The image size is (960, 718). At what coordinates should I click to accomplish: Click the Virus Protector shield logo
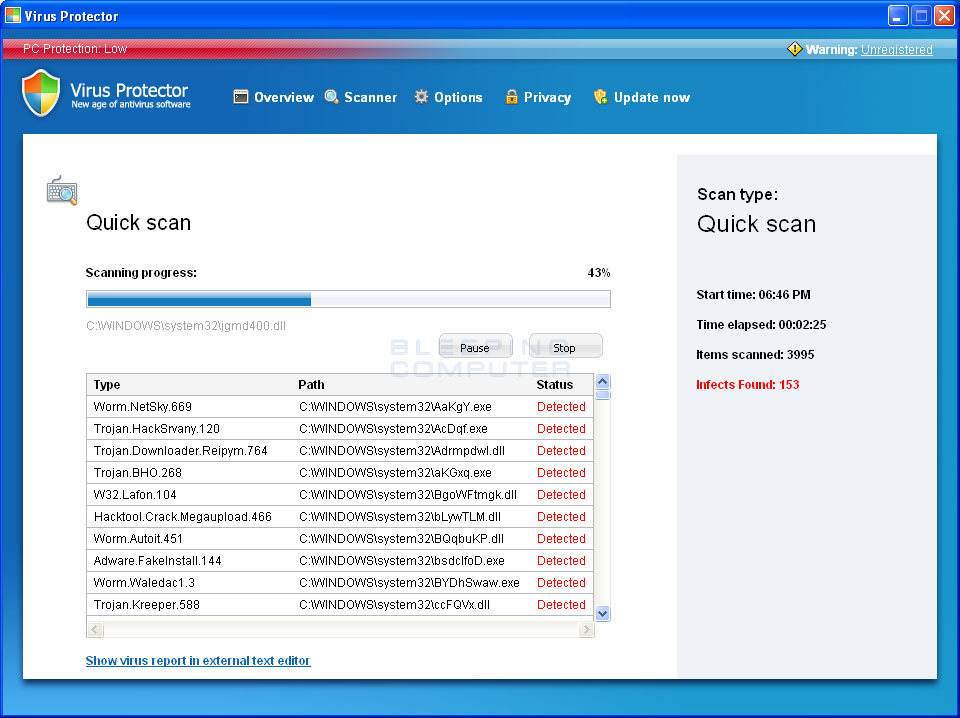[41, 92]
